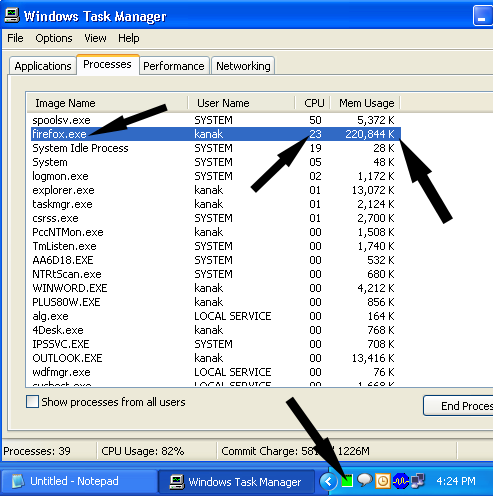Open the Help menu
Image resolution: width=493 pixels, height=496 pixels.
[129, 38]
